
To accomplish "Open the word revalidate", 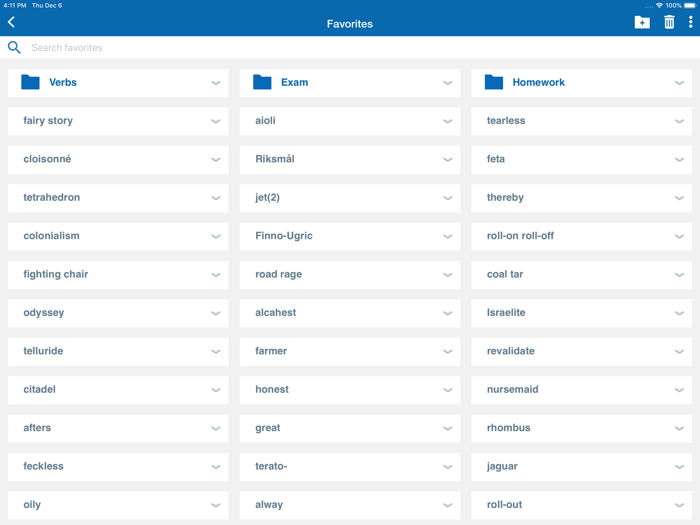I will point(511,351).
